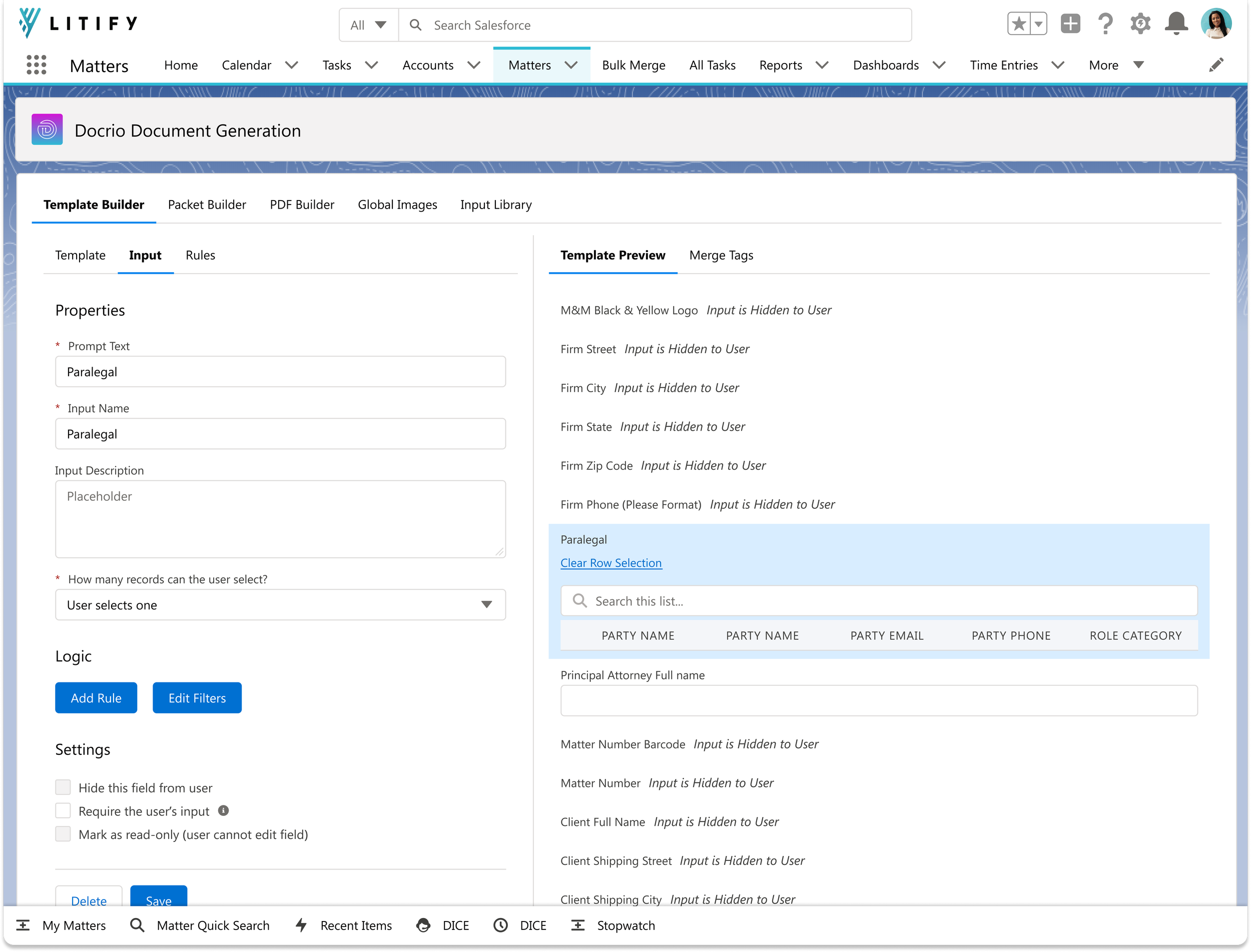The height and width of the screenshot is (952, 1251).
Task: Click the favorites star icon
Action: [1019, 25]
